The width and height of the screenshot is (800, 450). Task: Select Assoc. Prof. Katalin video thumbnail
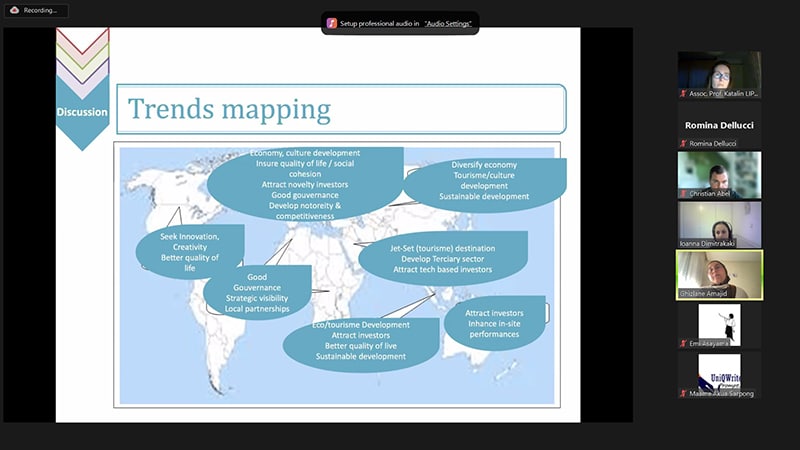pyautogui.click(x=719, y=70)
